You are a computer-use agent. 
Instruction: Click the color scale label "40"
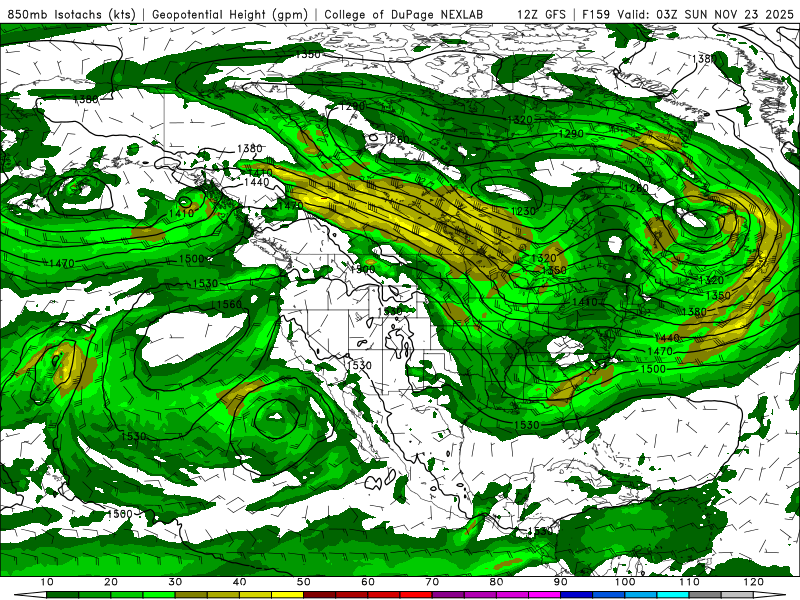(x=239, y=582)
